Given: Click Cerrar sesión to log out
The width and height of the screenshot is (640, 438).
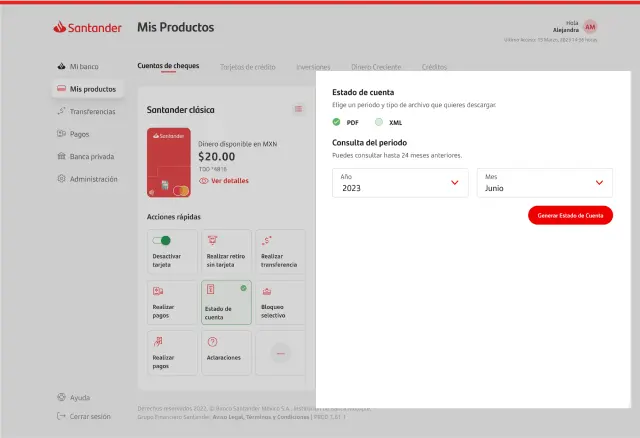Looking at the screenshot, I should 90,416.
